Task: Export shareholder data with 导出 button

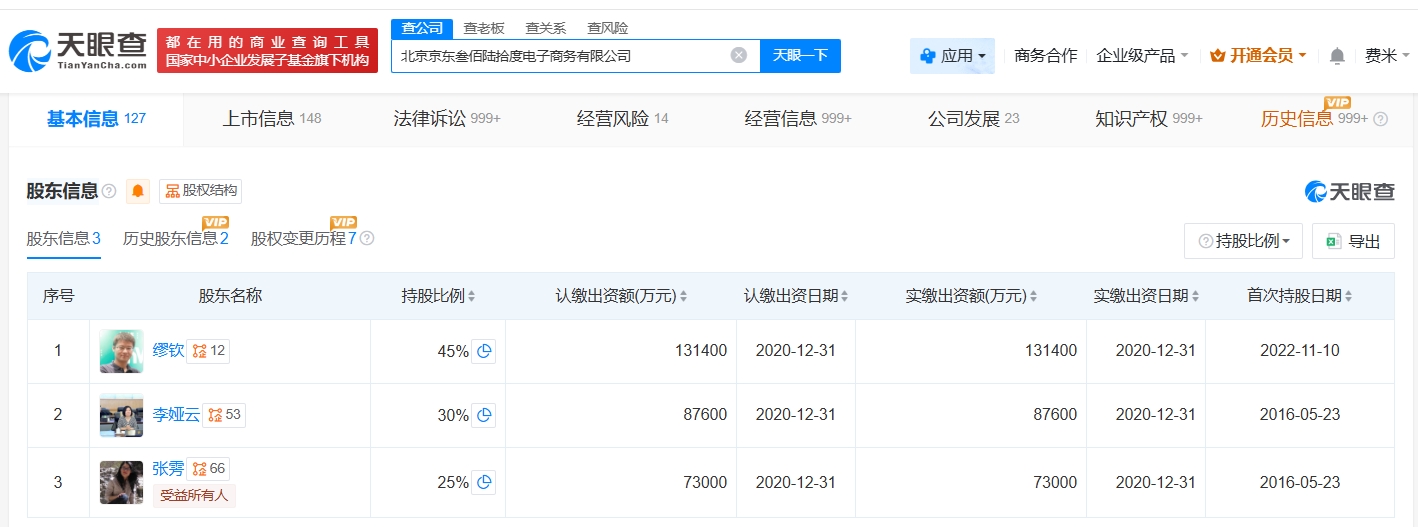Action: pyautogui.click(x=1352, y=241)
